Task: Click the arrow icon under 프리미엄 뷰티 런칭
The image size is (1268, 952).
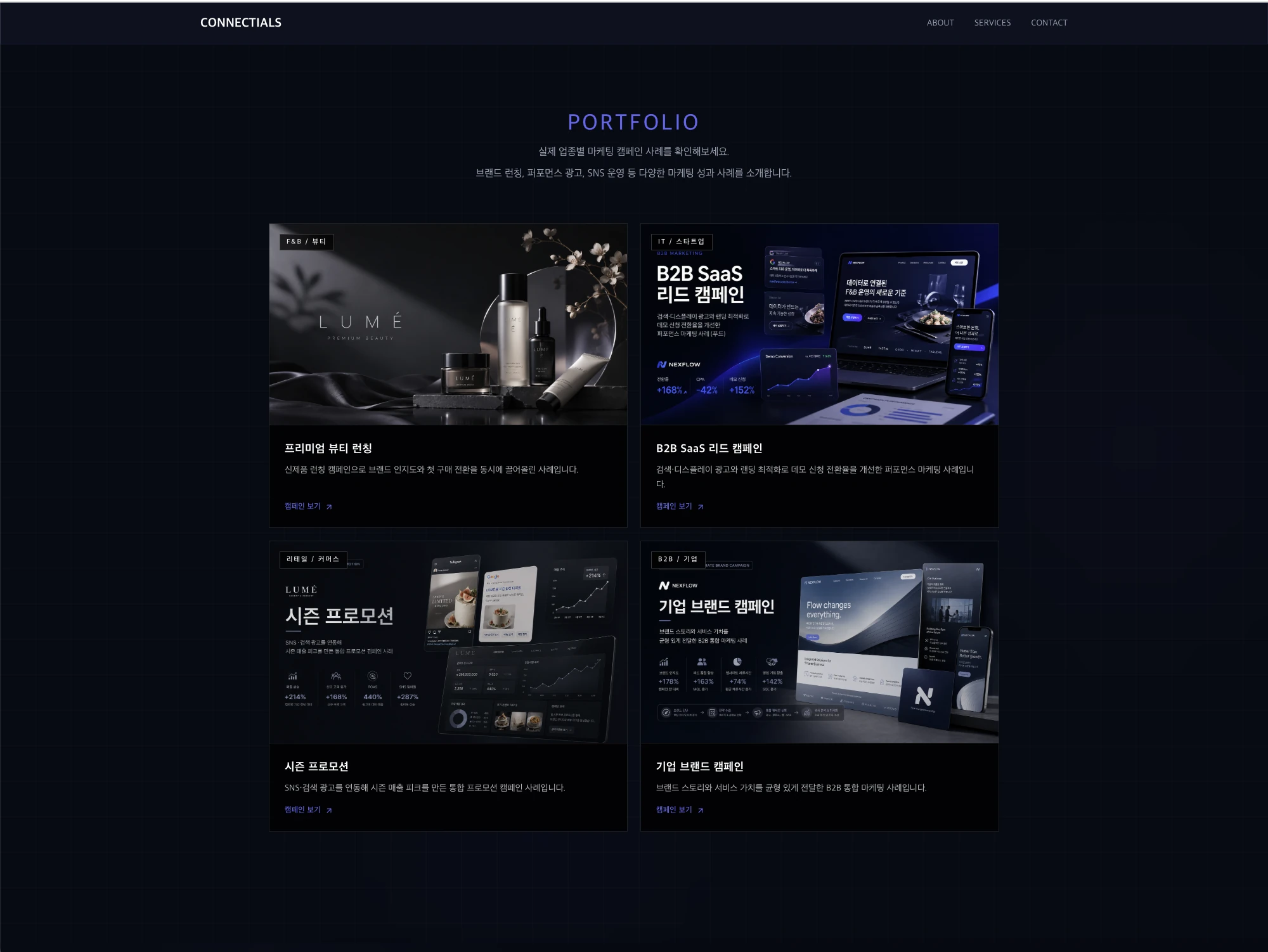Action: (x=329, y=506)
